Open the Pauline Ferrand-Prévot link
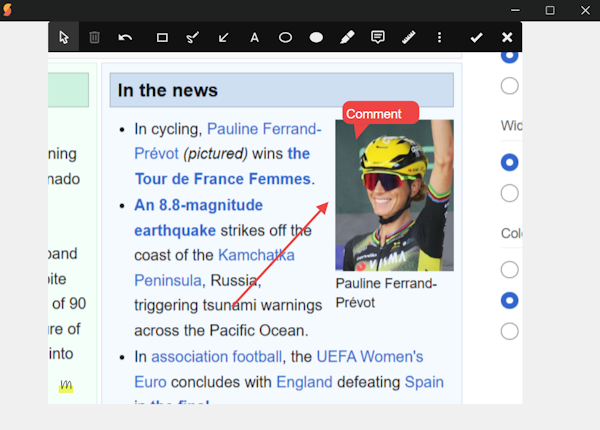600x430 pixels. (264, 129)
